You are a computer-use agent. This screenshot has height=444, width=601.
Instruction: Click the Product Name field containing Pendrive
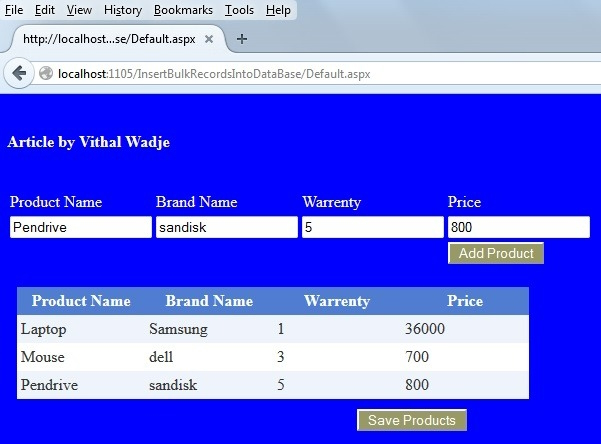[x=81, y=227]
